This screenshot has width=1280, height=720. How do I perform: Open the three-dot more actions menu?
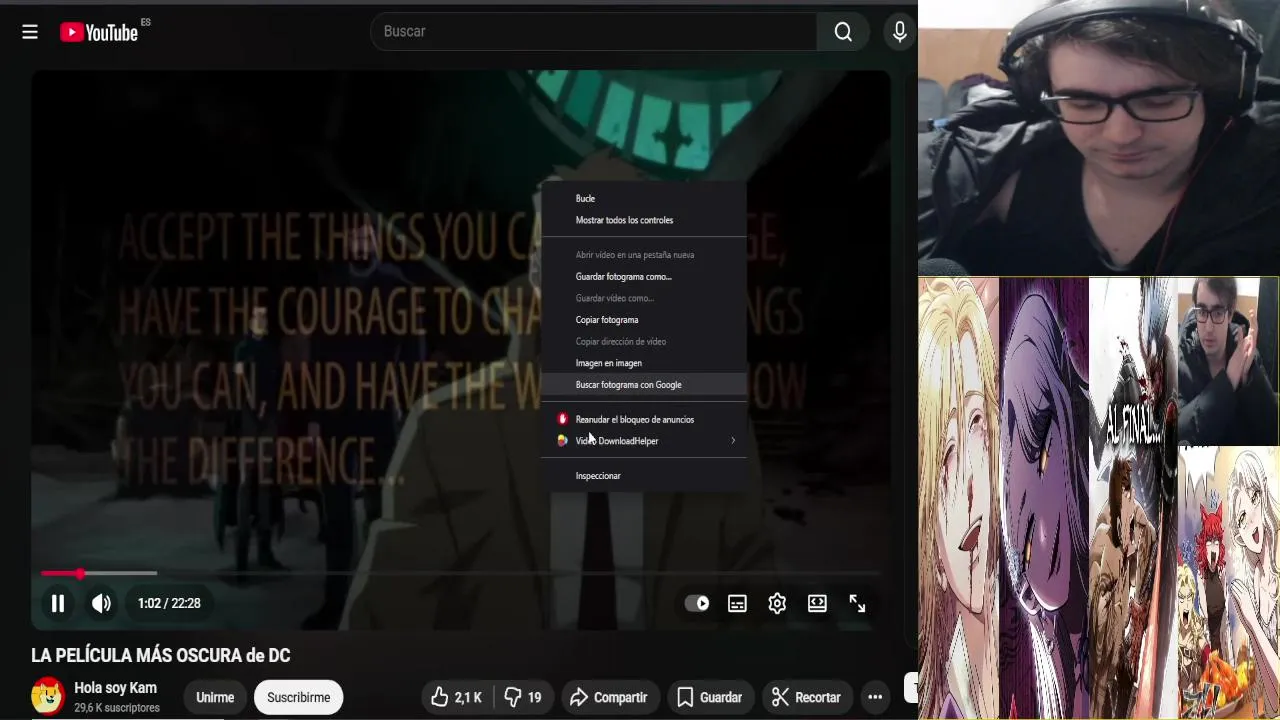pos(875,697)
